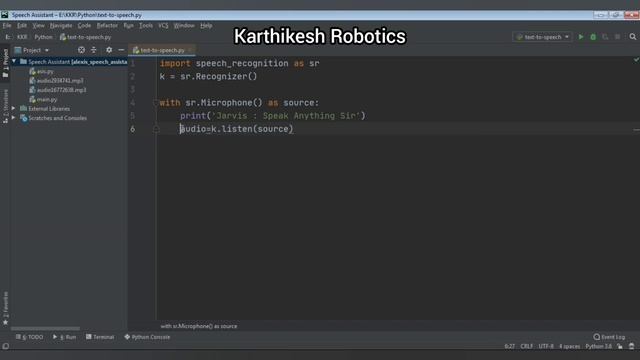Open the Event Log
Image resolution: width=640 pixels, height=360 pixels.
coord(609,337)
